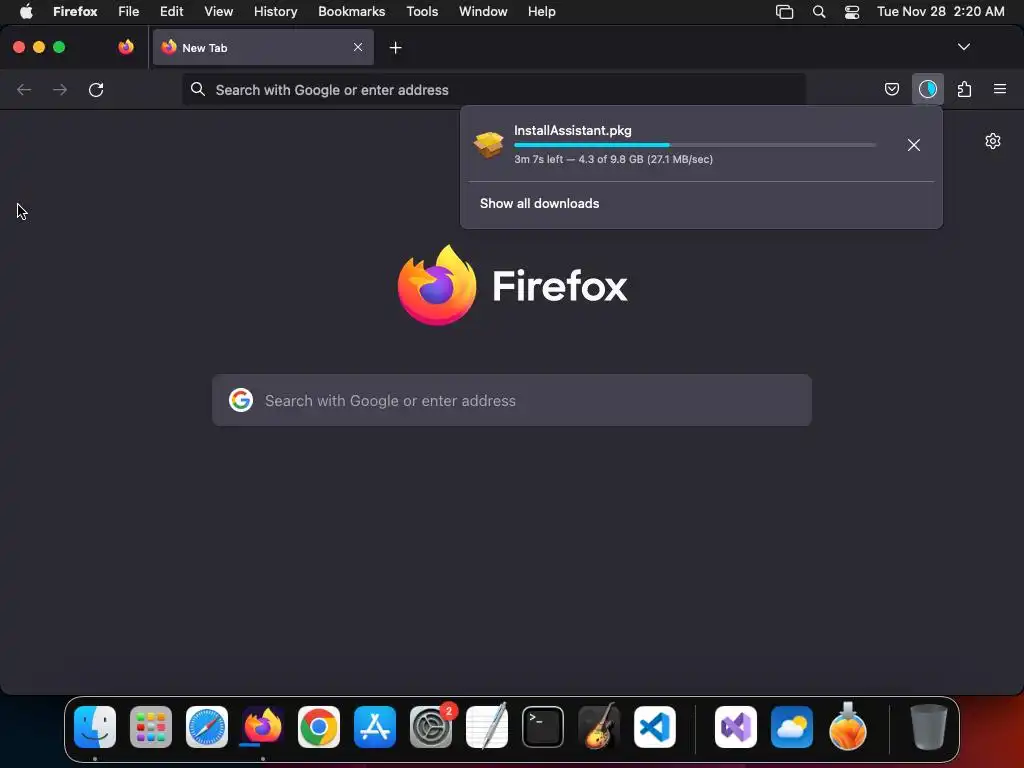The width and height of the screenshot is (1024, 768).
Task: Launch Safari from the Dock
Action: (x=207, y=727)
